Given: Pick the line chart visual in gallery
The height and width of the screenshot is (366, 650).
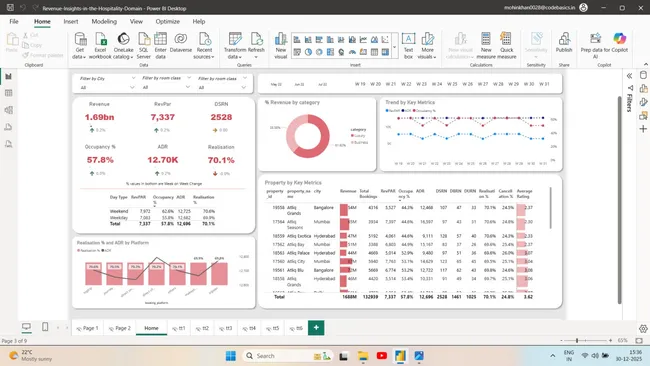Looking at the screenshot, I should coord(363,40).
